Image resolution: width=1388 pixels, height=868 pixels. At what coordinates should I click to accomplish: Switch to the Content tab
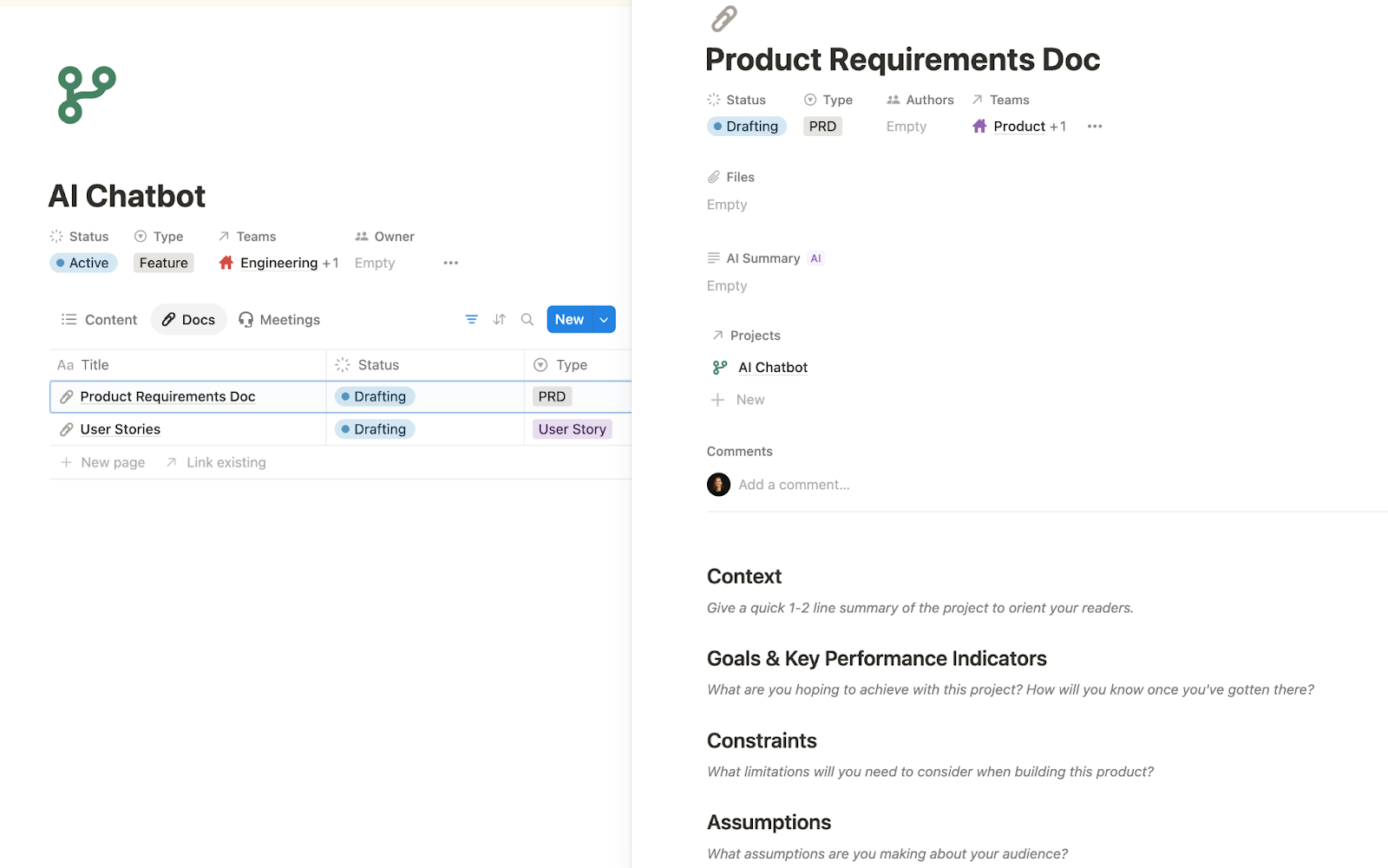100,320
